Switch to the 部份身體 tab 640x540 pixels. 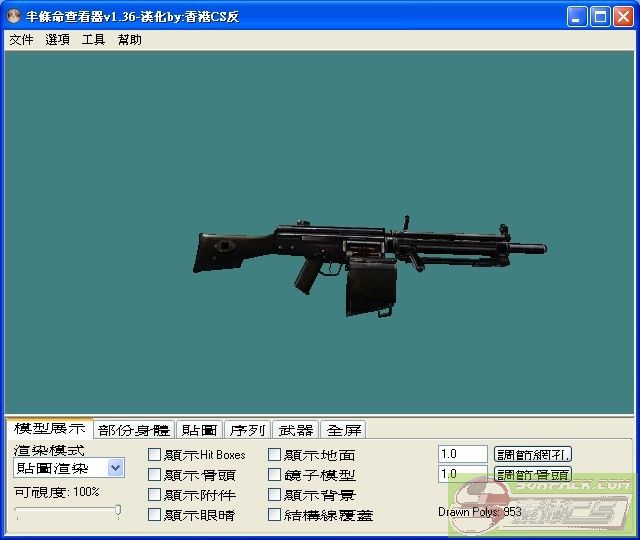pyautogui.click(x=134, y=430)
